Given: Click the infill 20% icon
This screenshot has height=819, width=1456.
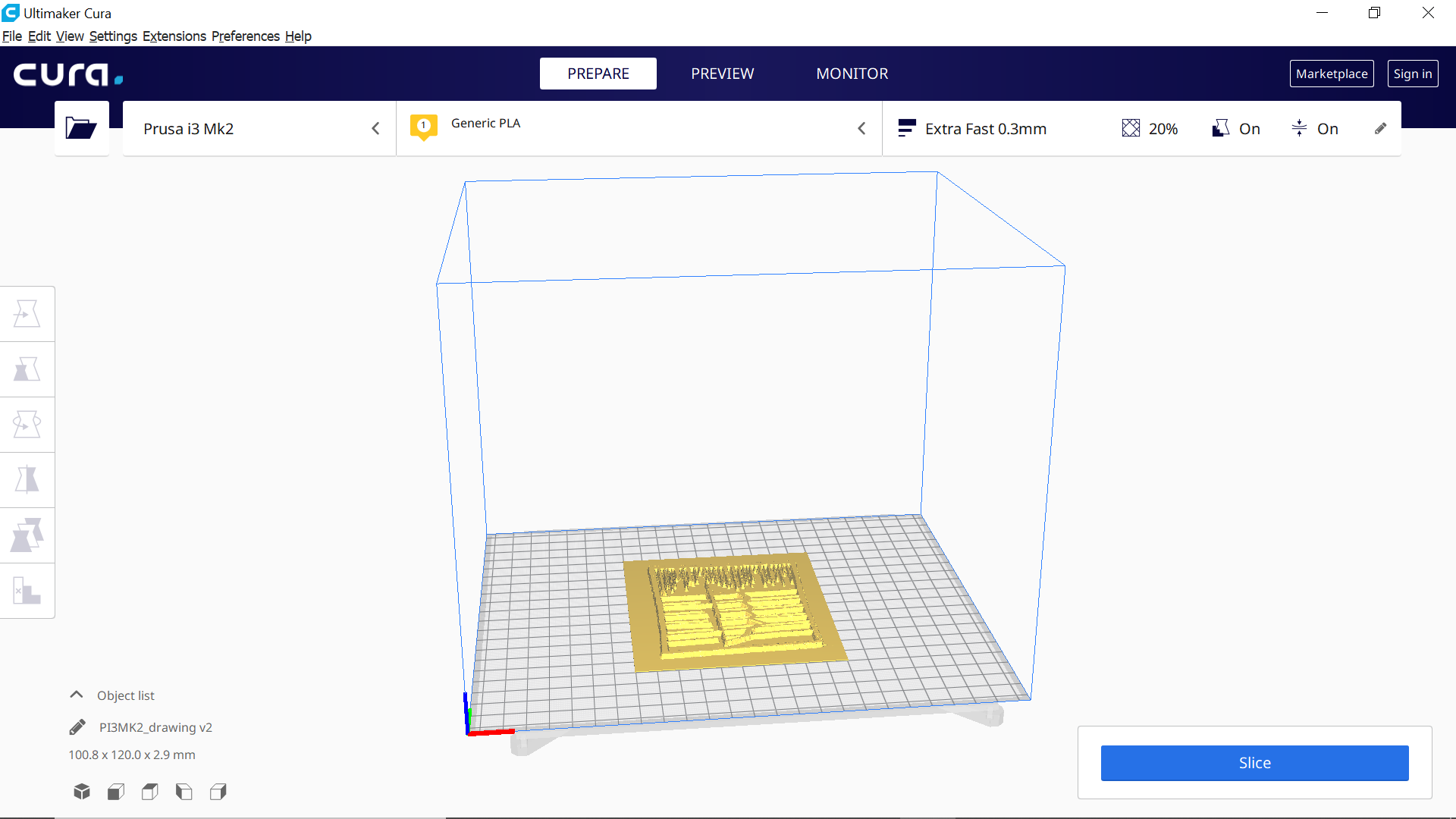Looking at the screenshot, I should pos(1131,128).
